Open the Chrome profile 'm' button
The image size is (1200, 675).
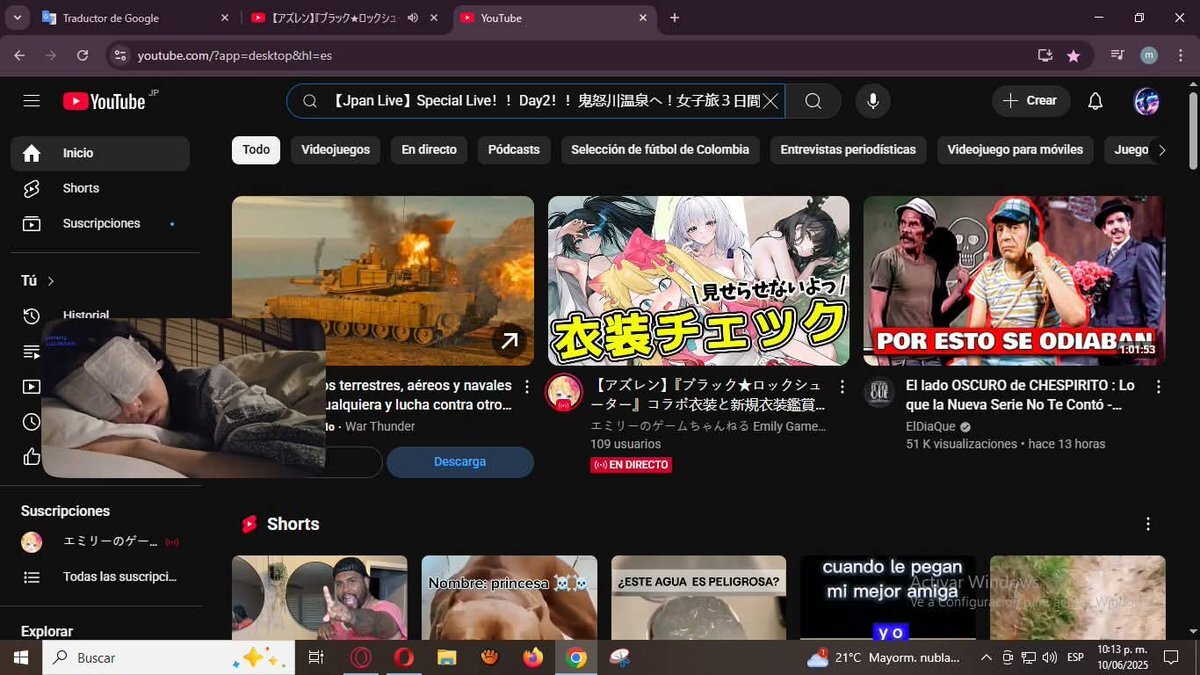1149,56
